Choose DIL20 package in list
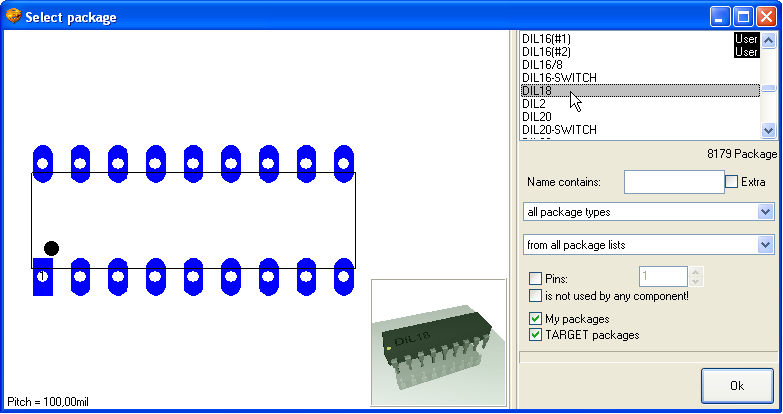783x414 pixels. pyautogui.click(x=537, y=117)
